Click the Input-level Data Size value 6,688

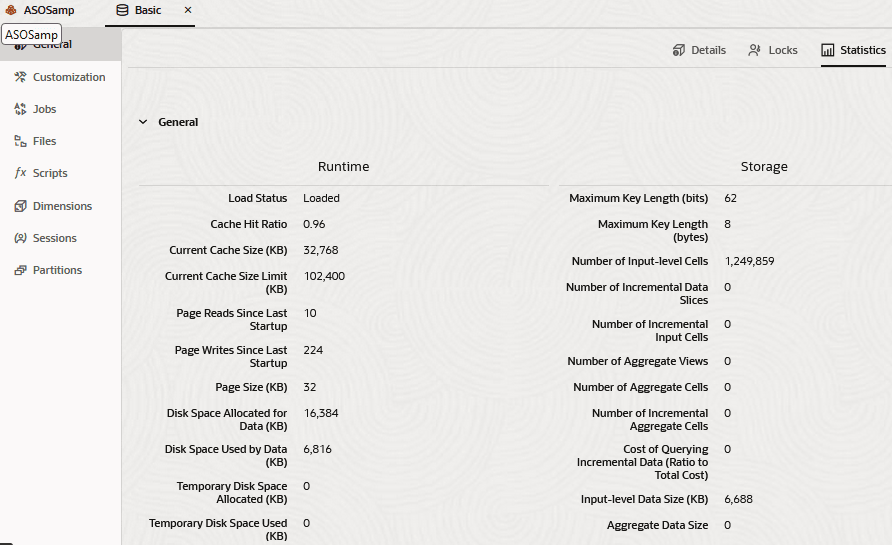(x=738, y=499)
